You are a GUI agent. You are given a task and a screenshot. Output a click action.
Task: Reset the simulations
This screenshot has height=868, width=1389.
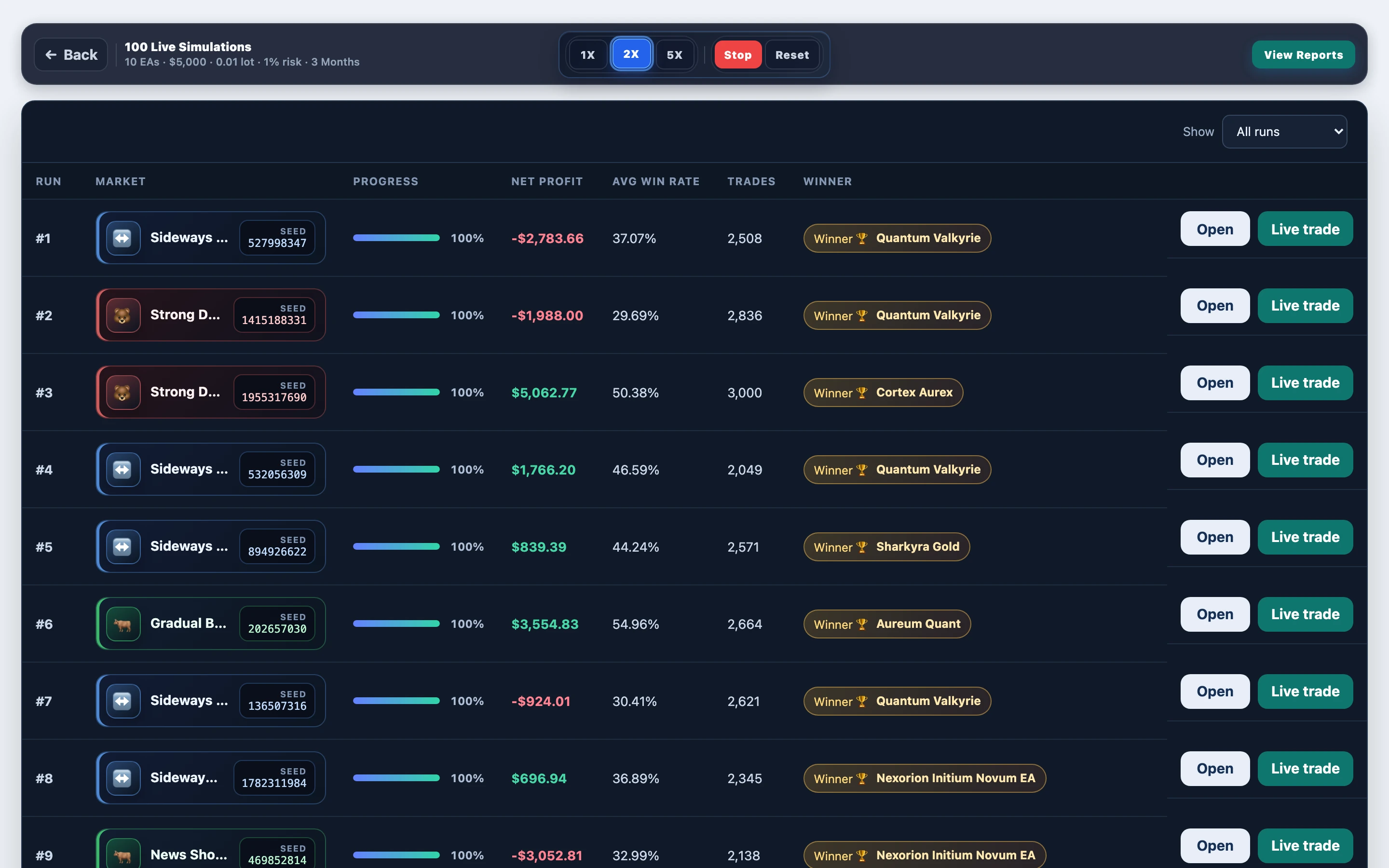pos(792,54)
